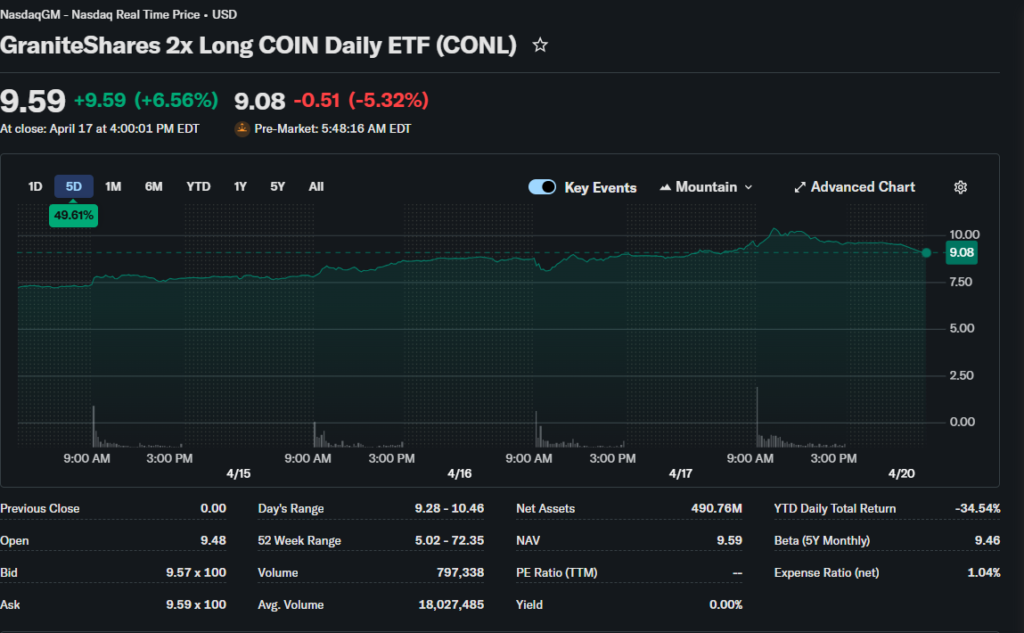Open chart settings gear icon
Image resolution: width=1024 pixels, height=633 pixels.
point(960,187)
